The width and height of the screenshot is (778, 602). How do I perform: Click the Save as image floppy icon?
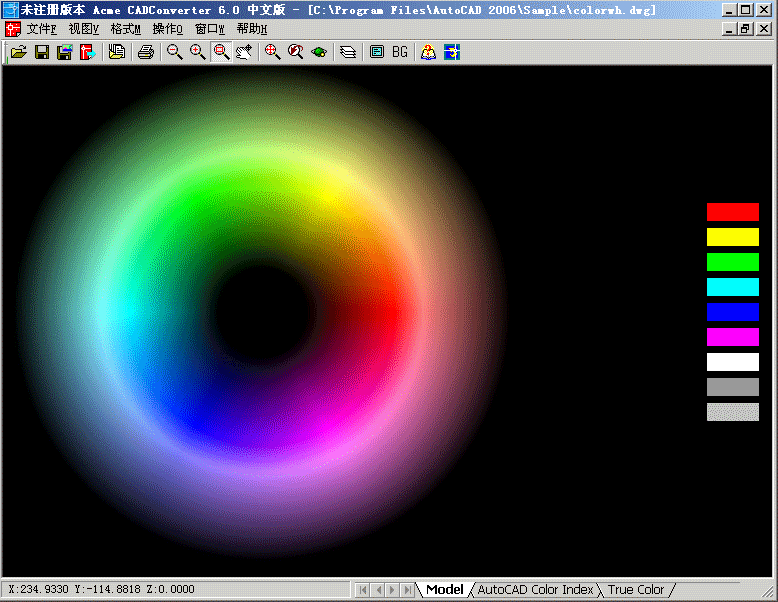65,52
